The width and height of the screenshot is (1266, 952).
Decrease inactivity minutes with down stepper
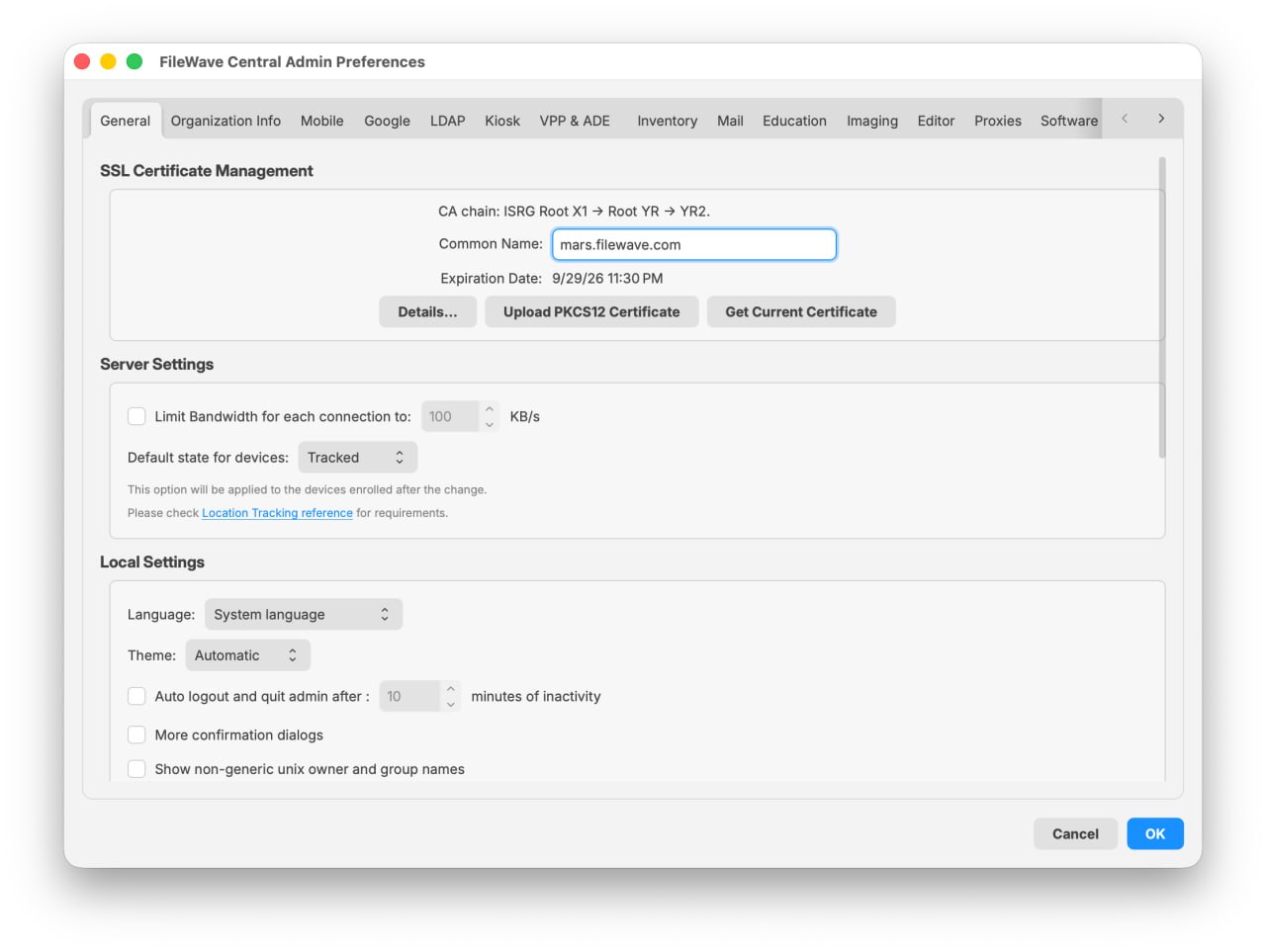[451, 704]
